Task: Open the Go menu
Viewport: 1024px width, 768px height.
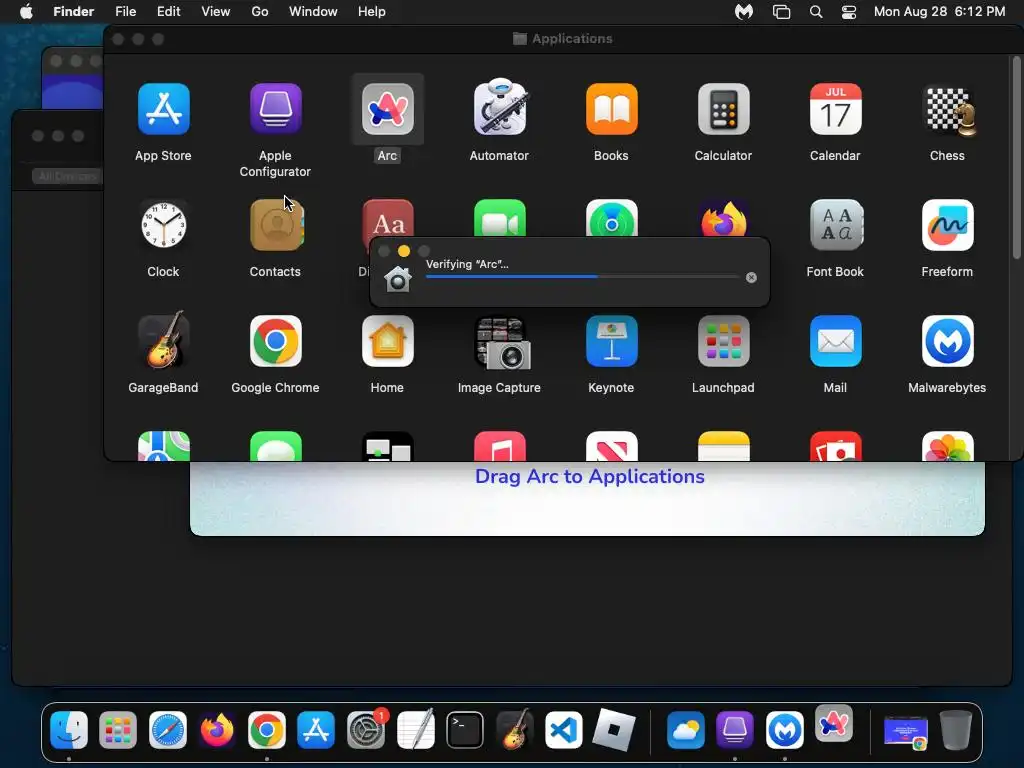Action: (x=260, y=12)
